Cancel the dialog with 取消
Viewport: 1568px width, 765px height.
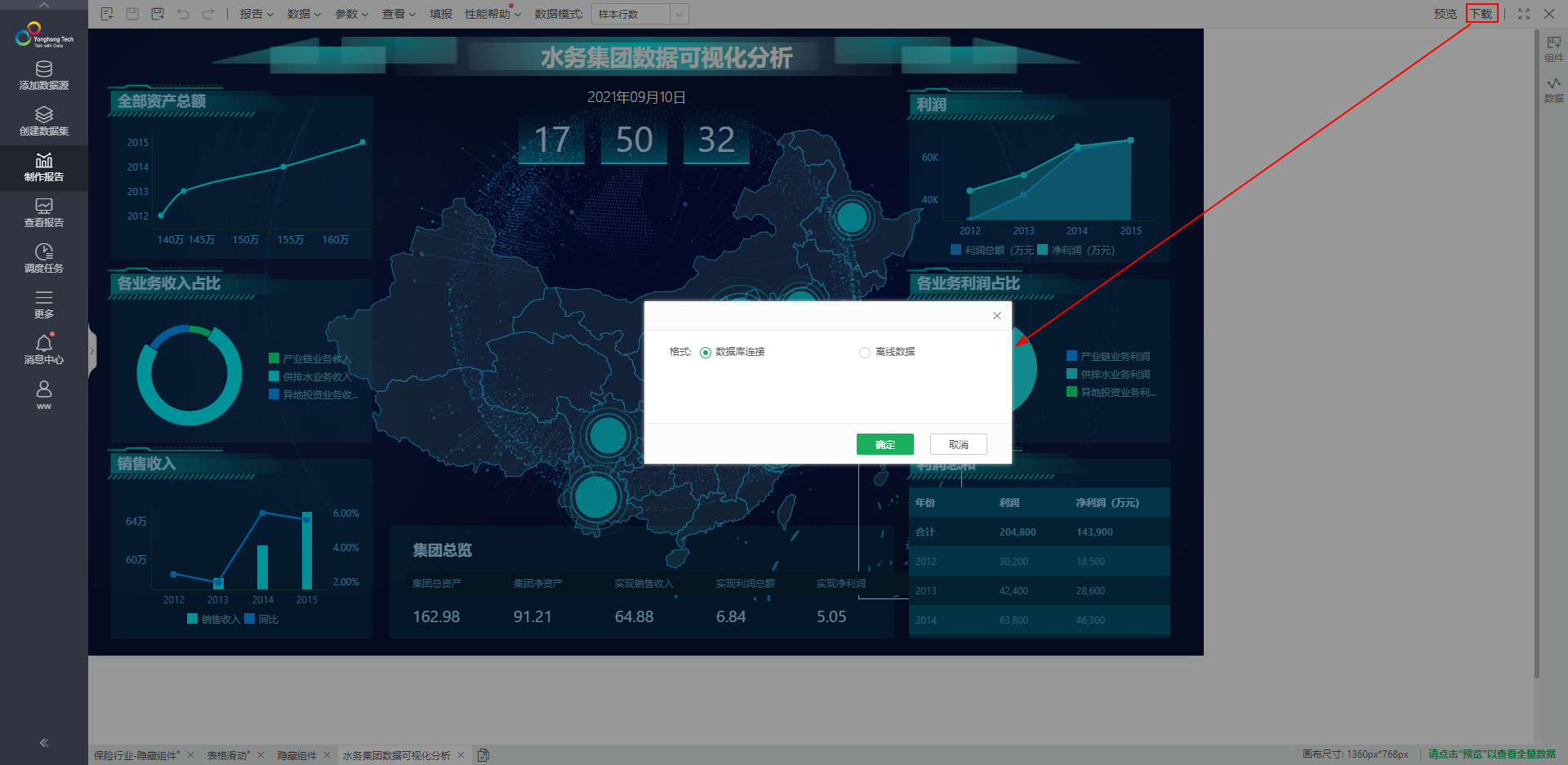click(x=957, y=443)
